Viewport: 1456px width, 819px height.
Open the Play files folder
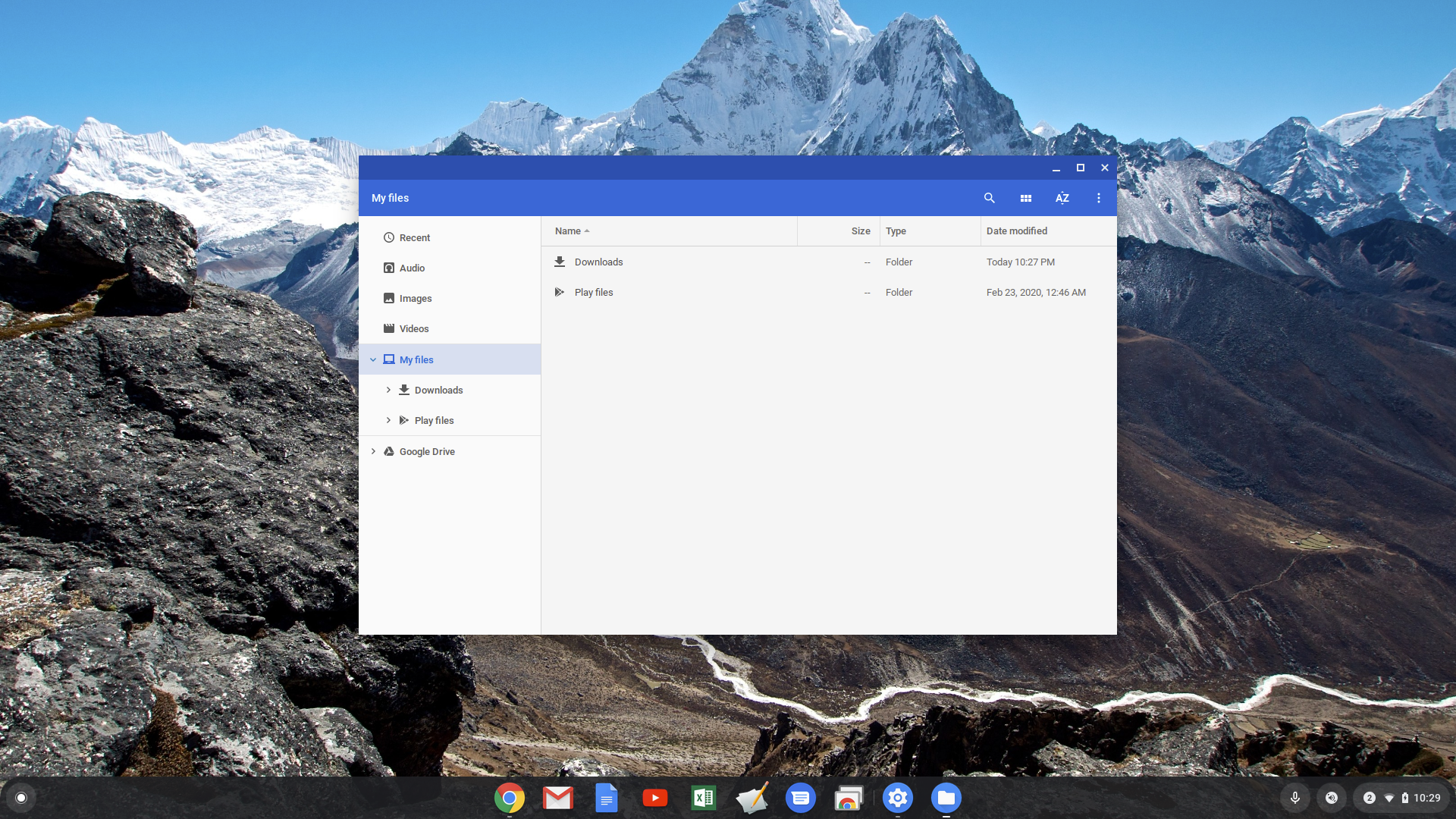[594, 292]
